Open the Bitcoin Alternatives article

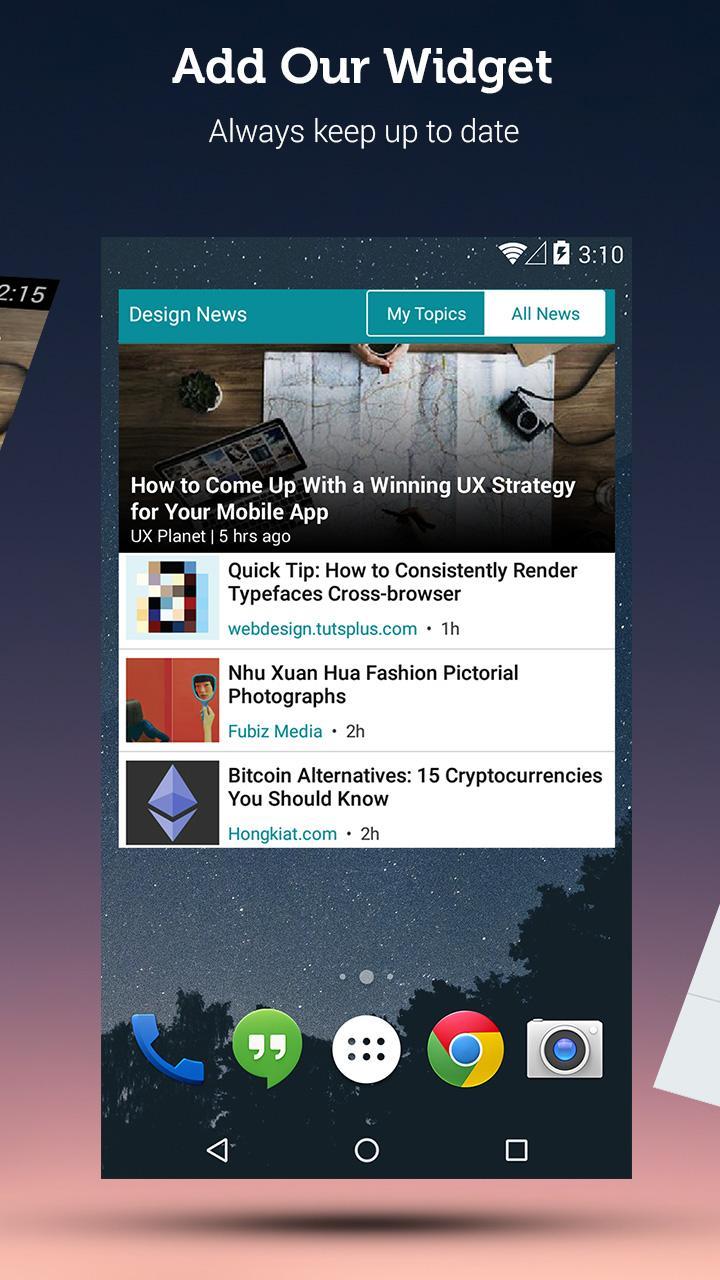tap(367, 801)
